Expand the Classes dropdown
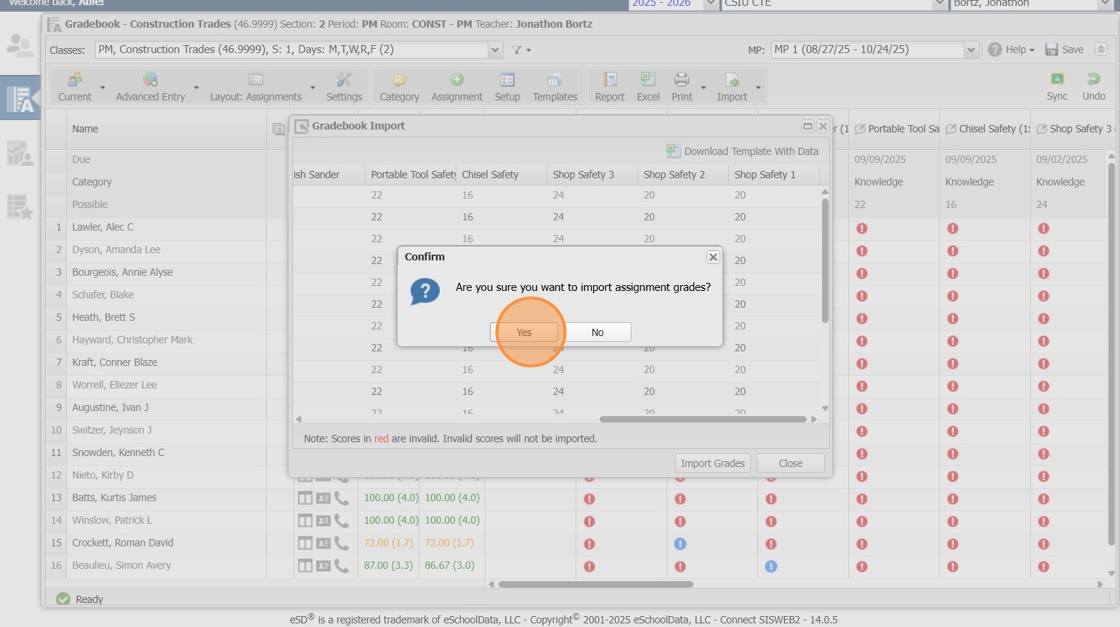This screenshot has width=1120, height=627. (495, 50)
